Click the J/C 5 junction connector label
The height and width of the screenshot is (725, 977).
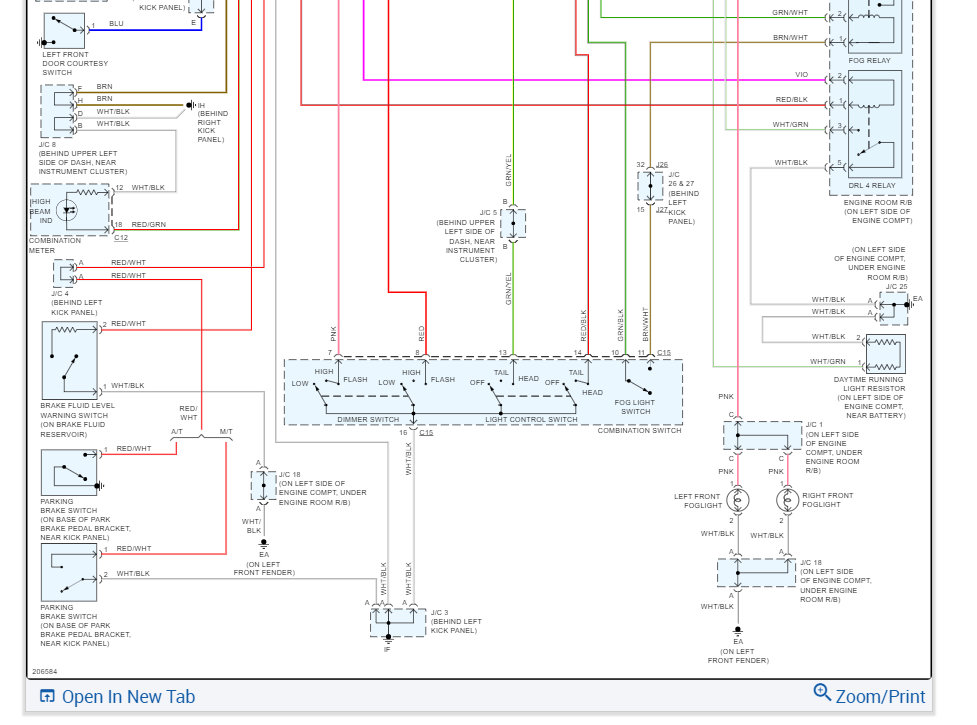(x=488, y=212)
